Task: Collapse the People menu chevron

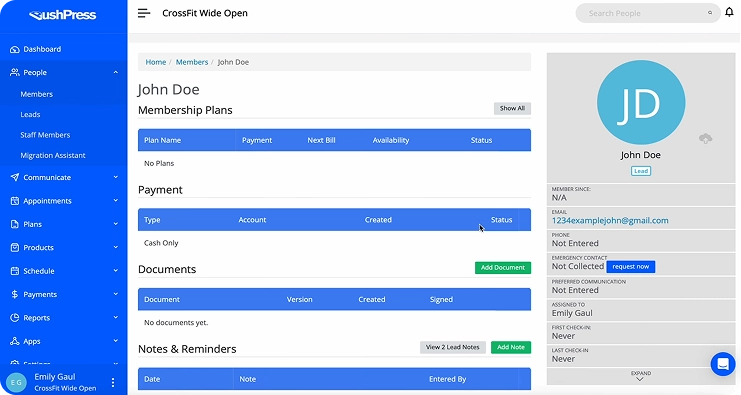Action: click(x=116, y=72)
